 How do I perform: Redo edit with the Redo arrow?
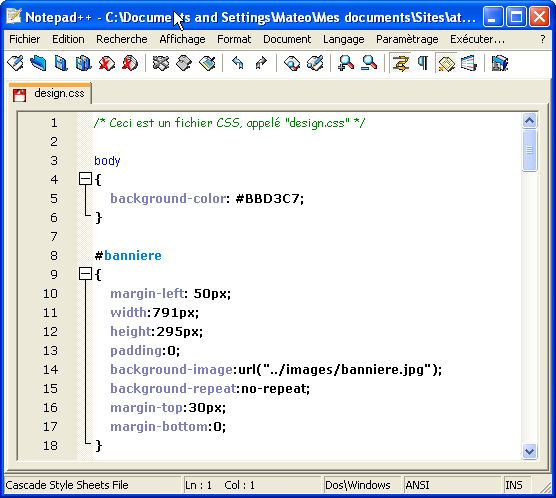(261, 64)
